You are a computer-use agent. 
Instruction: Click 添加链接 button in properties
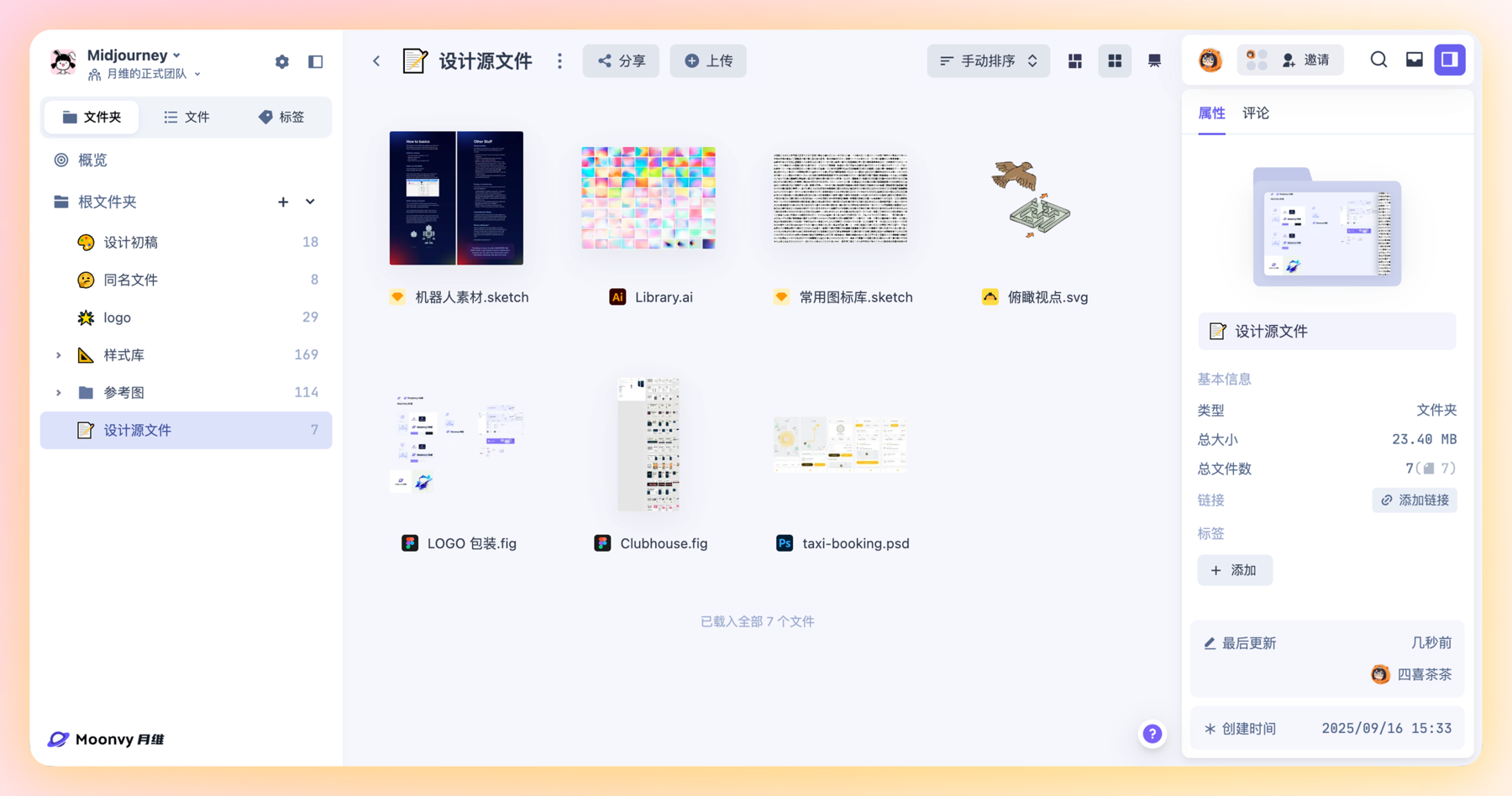point(1415,500)
